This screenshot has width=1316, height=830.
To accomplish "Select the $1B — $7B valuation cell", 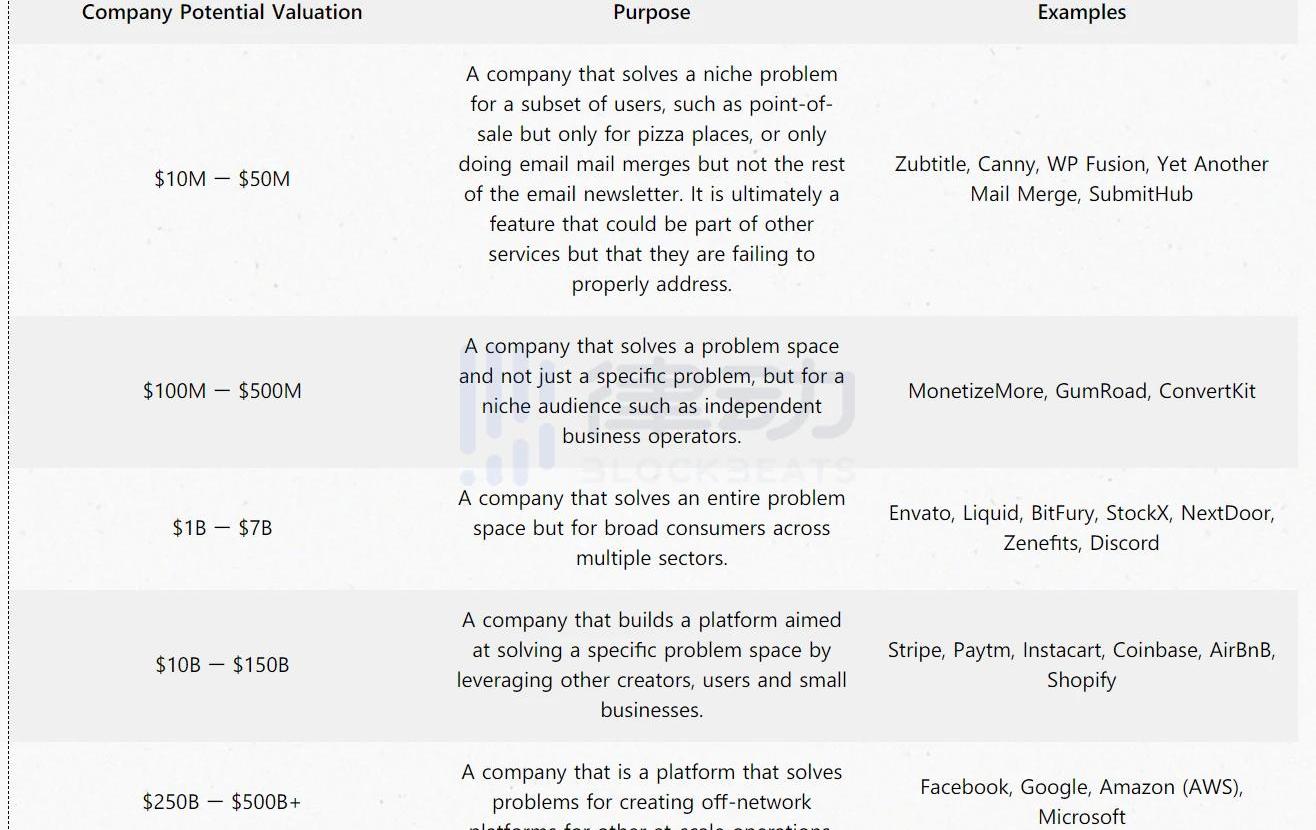I will point(222,528).
